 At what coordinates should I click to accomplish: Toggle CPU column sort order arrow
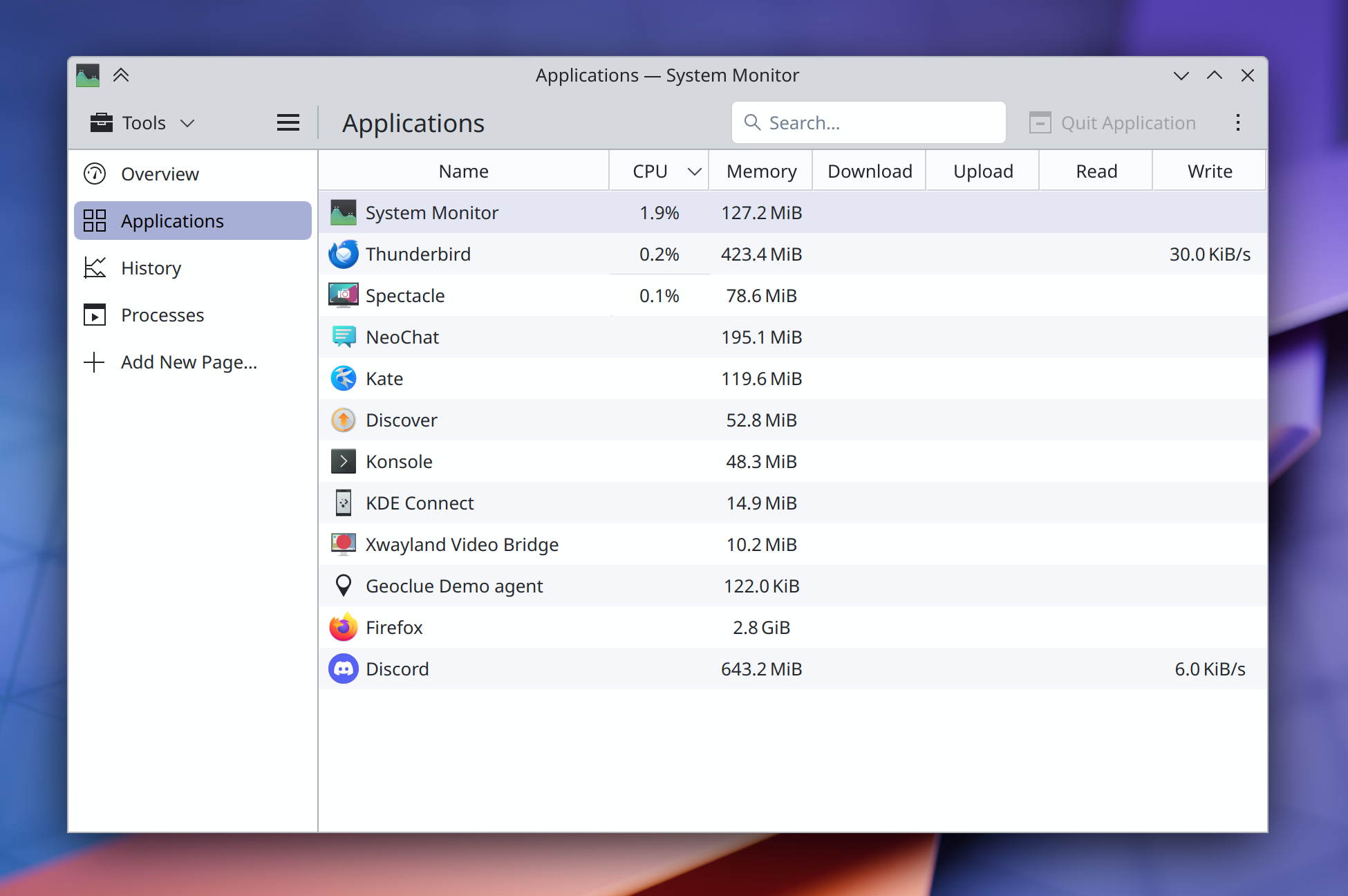click(694, 171)
